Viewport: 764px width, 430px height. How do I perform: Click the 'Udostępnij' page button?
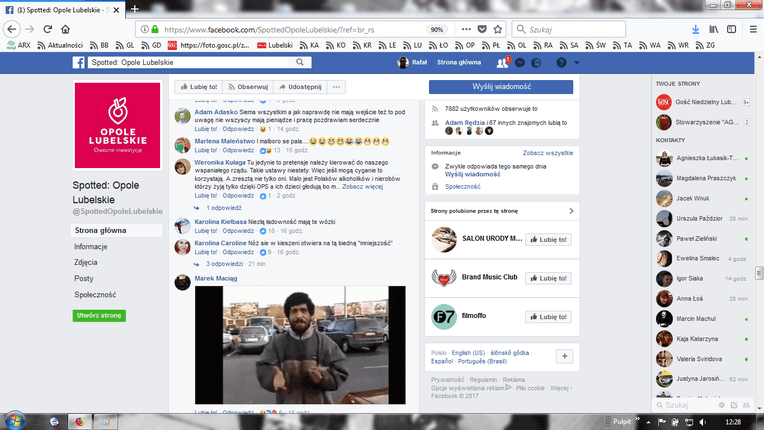click(x=301, y=87)
